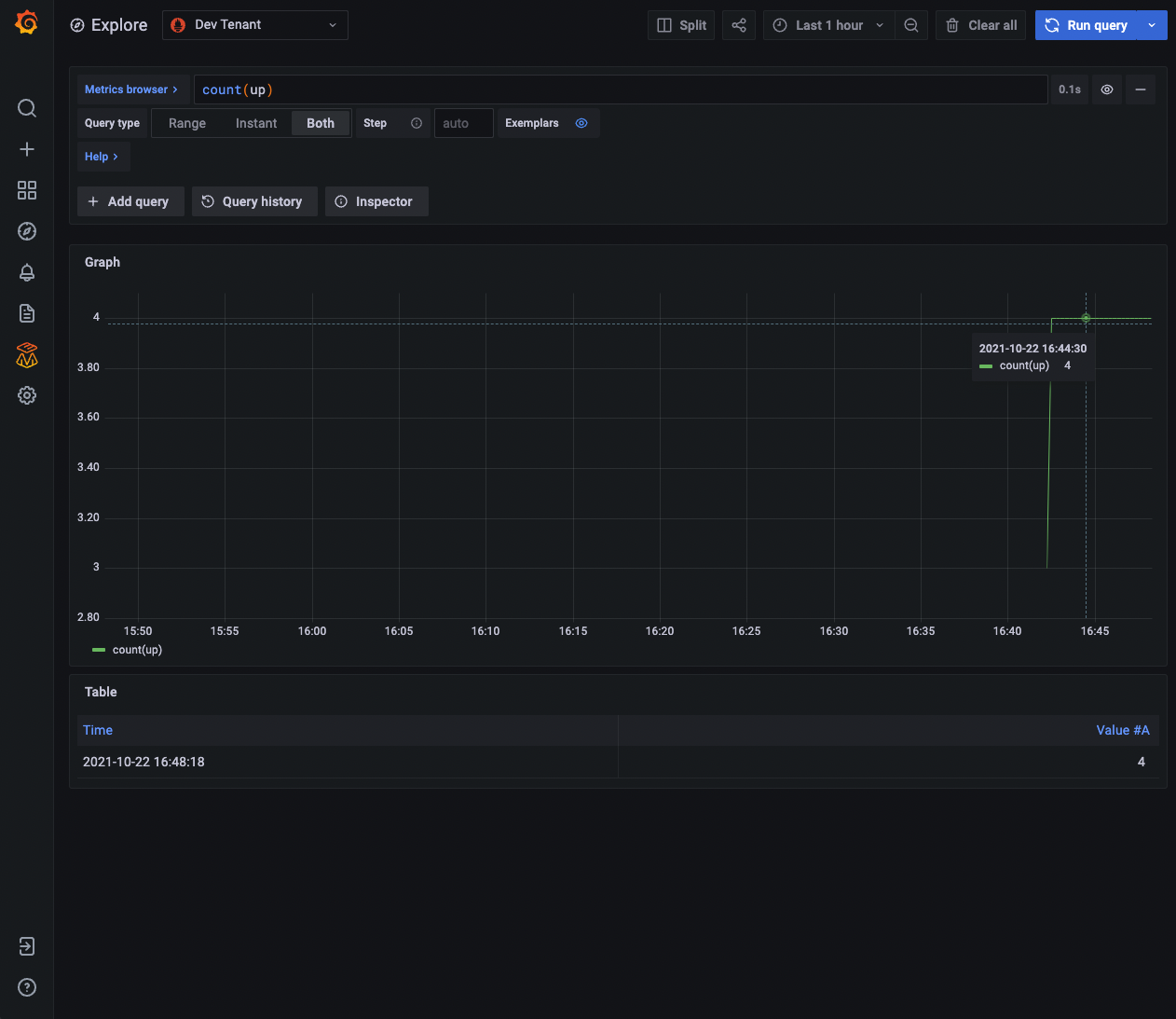Open the search icon in sidebar
The image size is (1176, 1019).
[x=26, y=108]
